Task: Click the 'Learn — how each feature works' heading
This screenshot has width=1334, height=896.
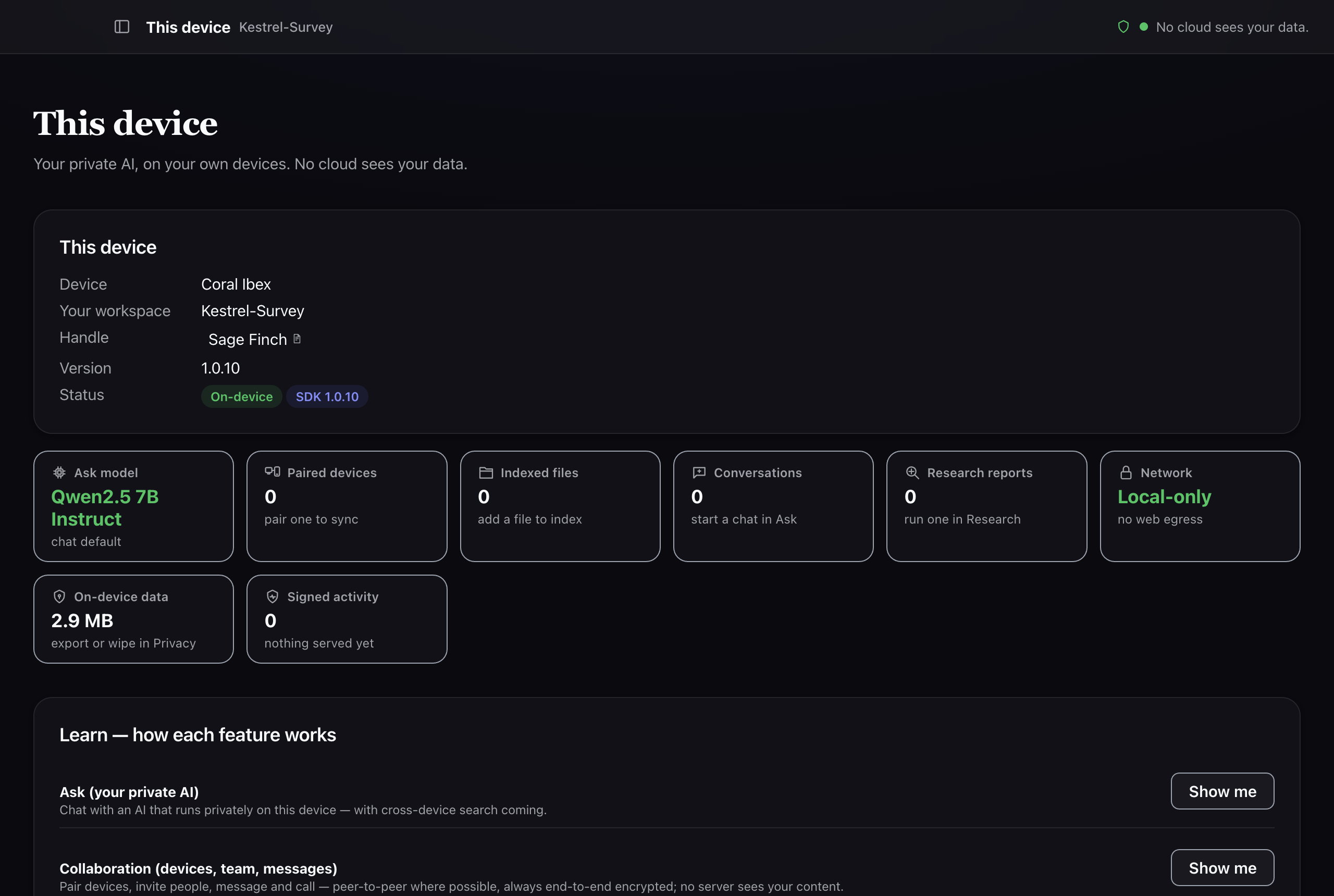Action: pos(198,735)
